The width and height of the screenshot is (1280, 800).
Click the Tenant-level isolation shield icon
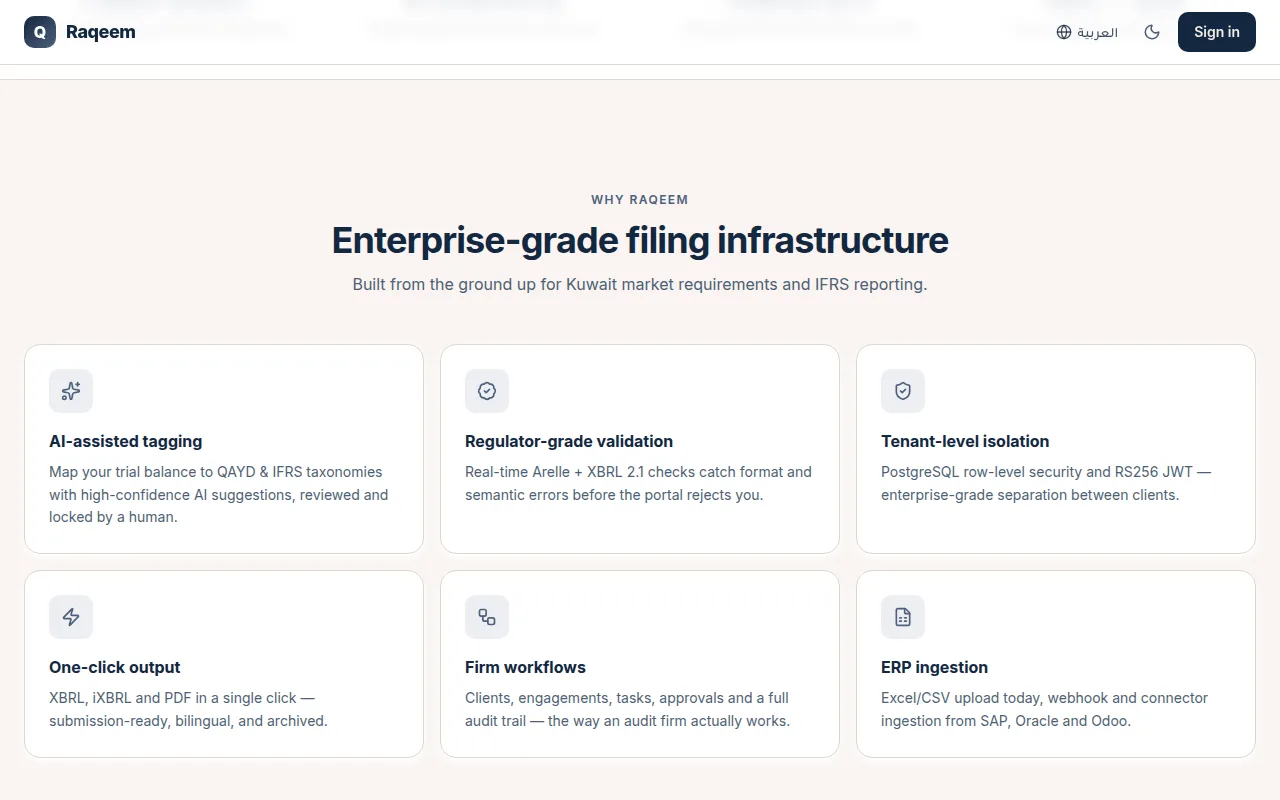pos(903,391)
